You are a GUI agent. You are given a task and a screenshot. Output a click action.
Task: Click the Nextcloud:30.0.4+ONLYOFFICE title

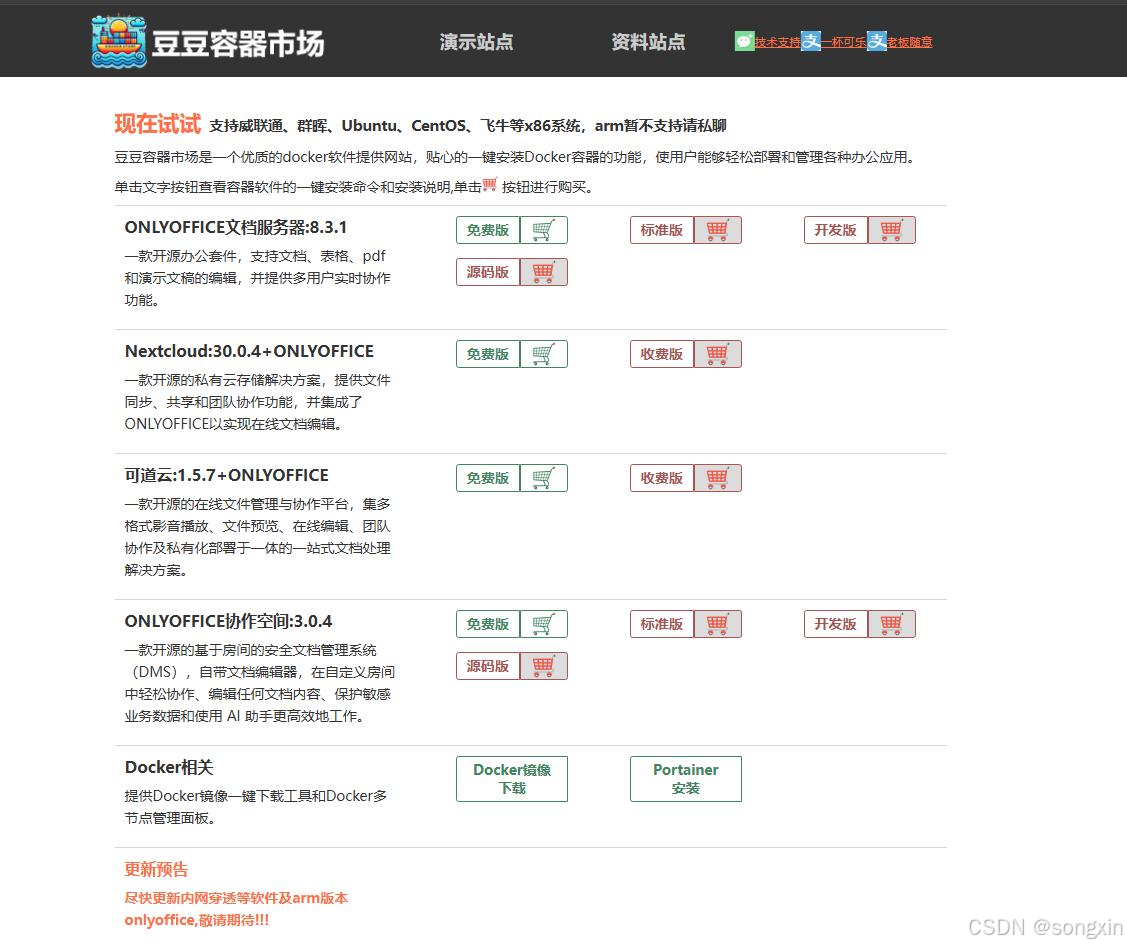(249, 351)
